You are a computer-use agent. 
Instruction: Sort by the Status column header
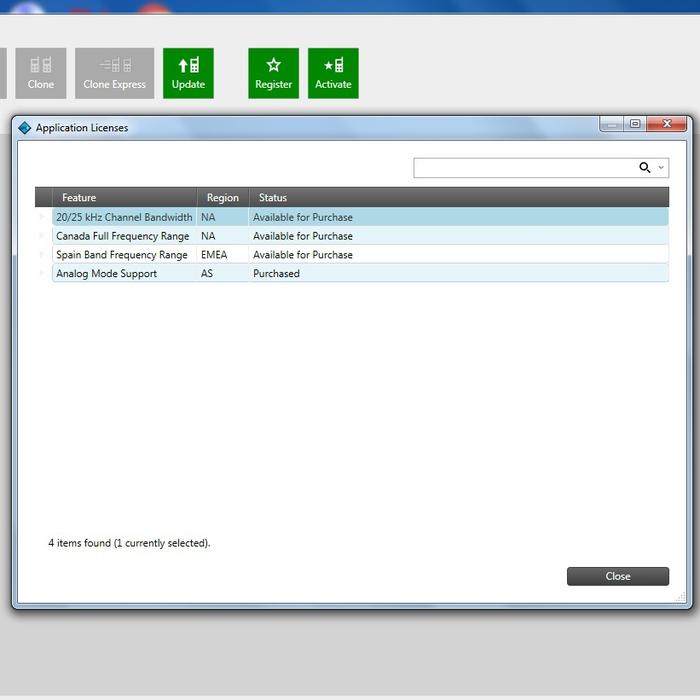pos(273,198)
